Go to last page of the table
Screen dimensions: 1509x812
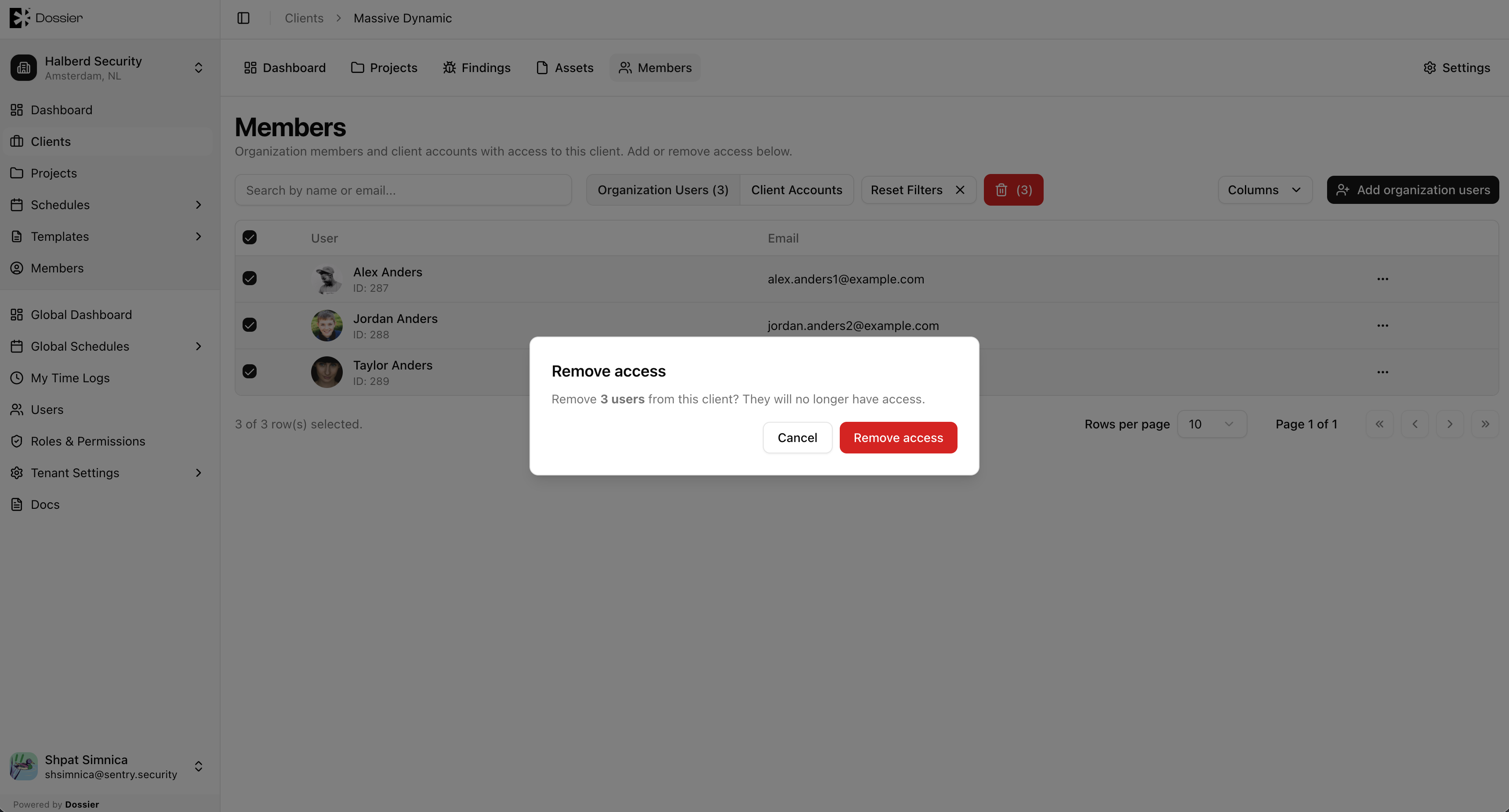click(1485, 424)
